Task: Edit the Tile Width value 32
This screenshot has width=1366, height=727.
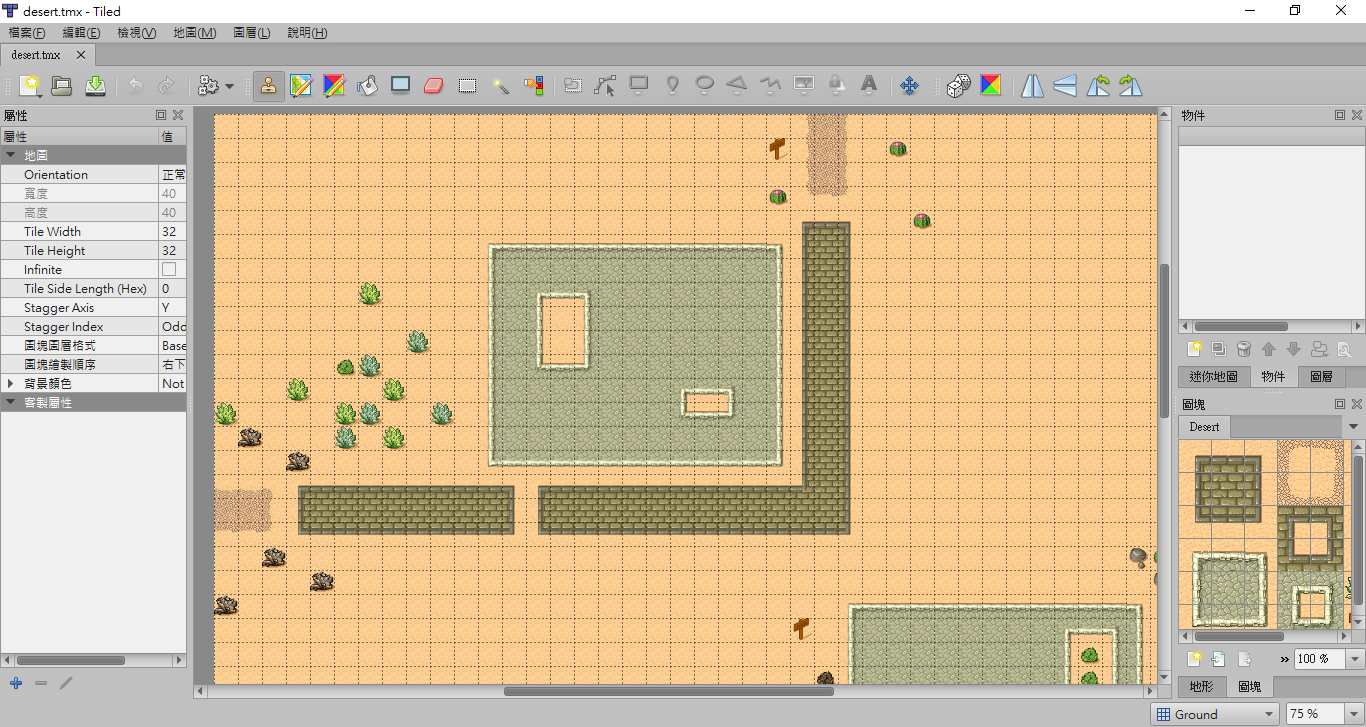Action: (x=173, y=232)
